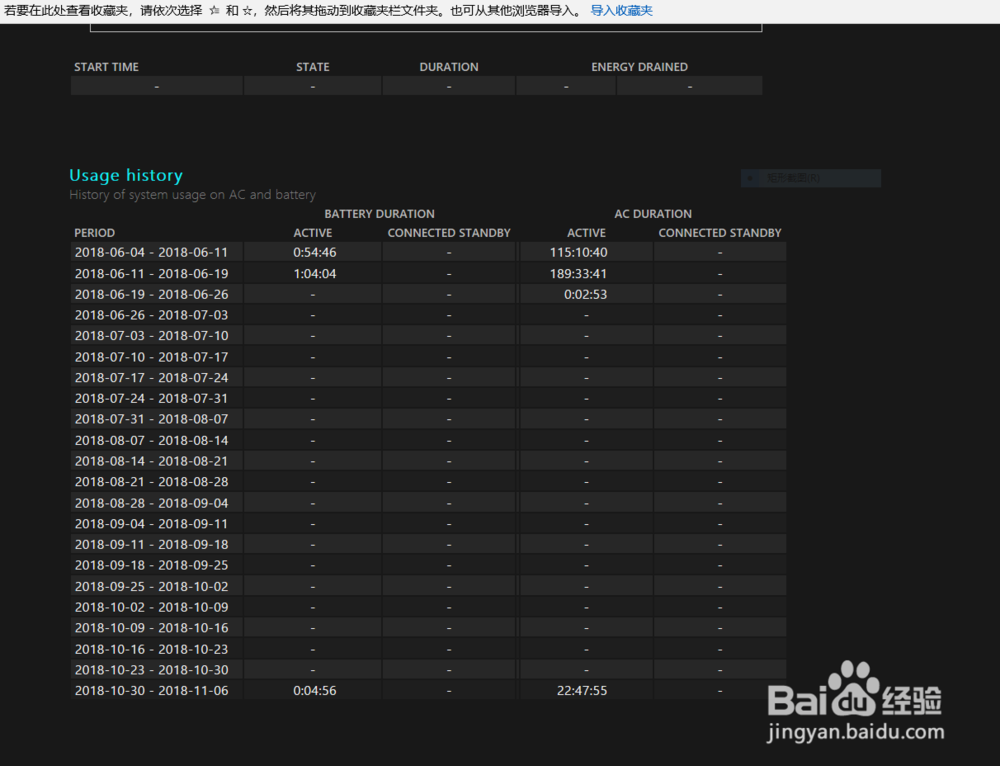
Task: Click the BATTERY DURATION group header
Action: pyautogui.click(x=379, y=214)
